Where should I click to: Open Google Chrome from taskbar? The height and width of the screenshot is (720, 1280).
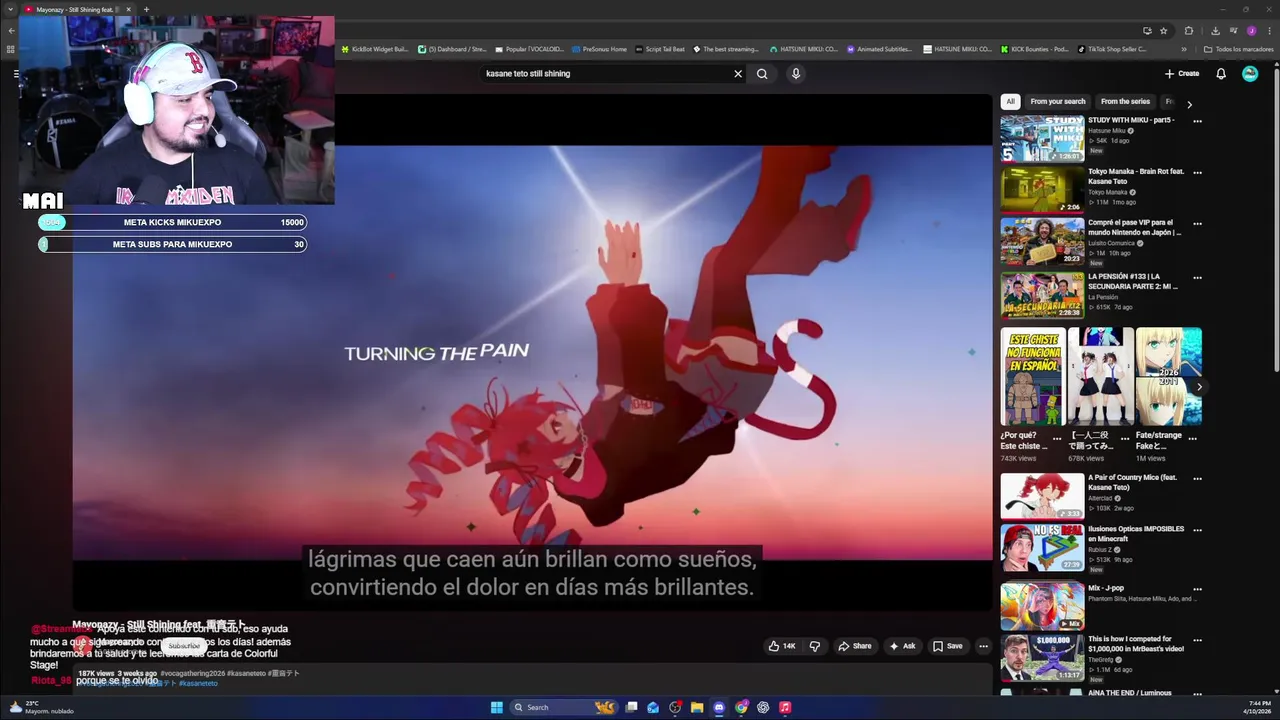741,707
